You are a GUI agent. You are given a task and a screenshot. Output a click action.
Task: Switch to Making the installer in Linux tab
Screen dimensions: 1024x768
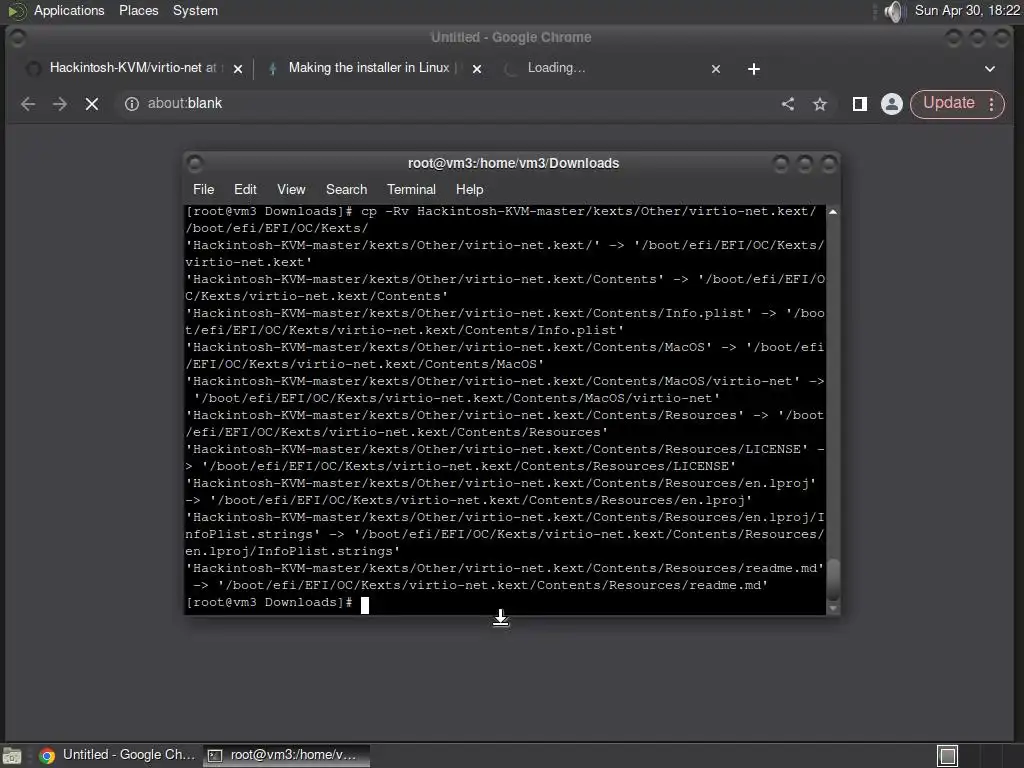tap(374, 68)
